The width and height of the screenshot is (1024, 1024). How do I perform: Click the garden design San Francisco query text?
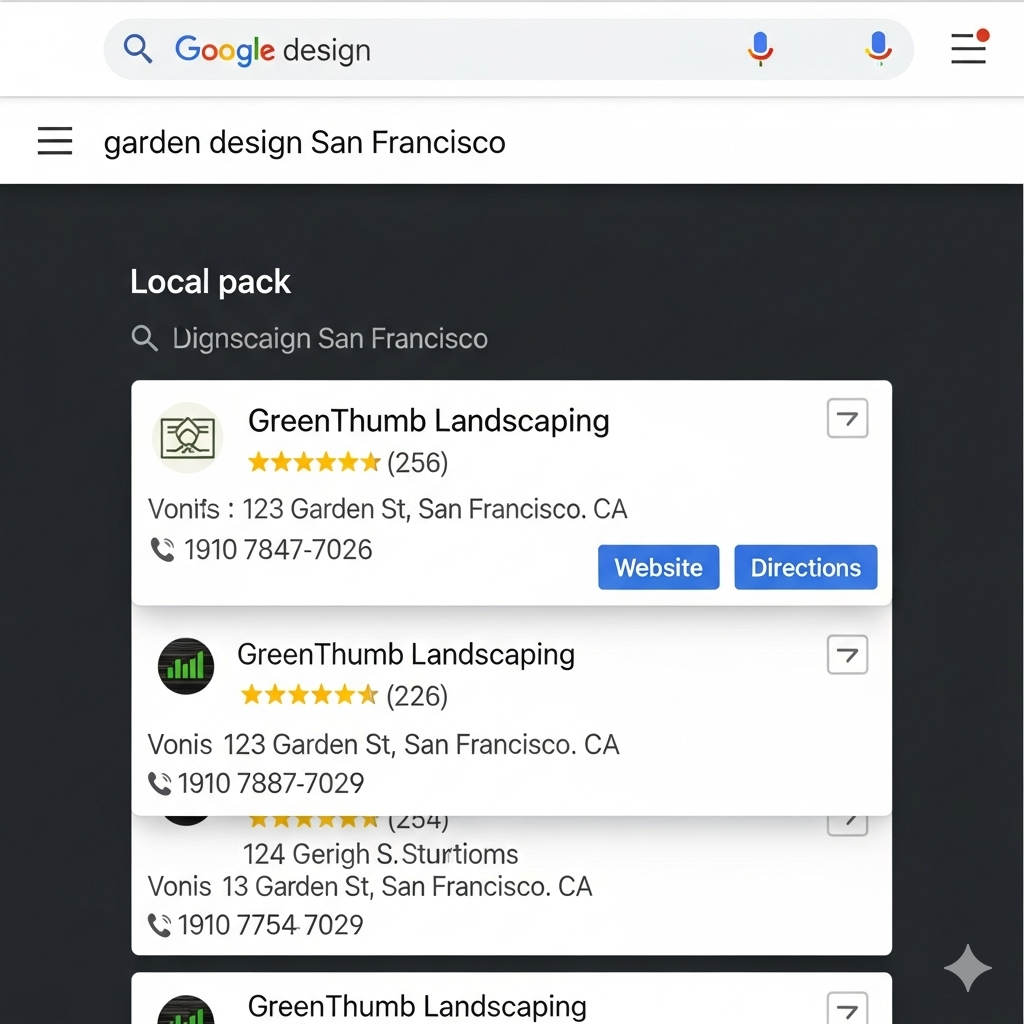pos(304,143)
